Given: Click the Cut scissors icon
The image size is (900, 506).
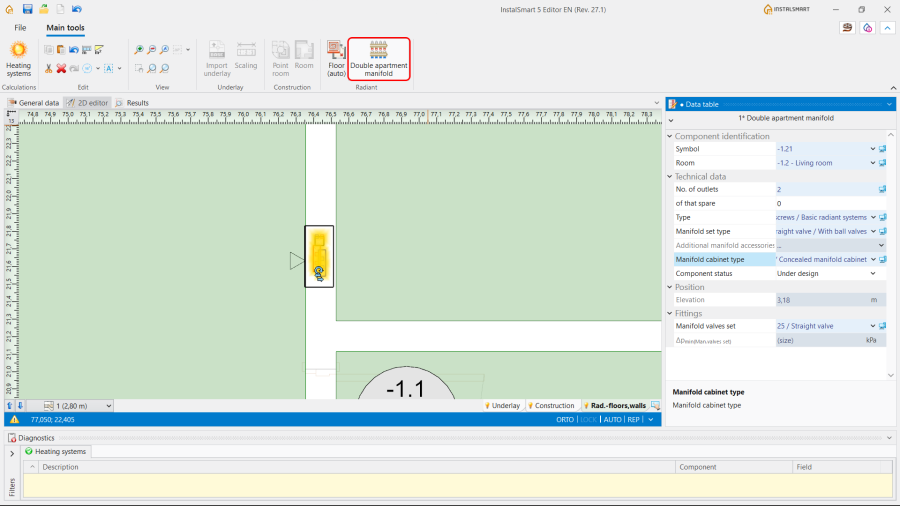Looking at the screenshot, I should (48, 68).
